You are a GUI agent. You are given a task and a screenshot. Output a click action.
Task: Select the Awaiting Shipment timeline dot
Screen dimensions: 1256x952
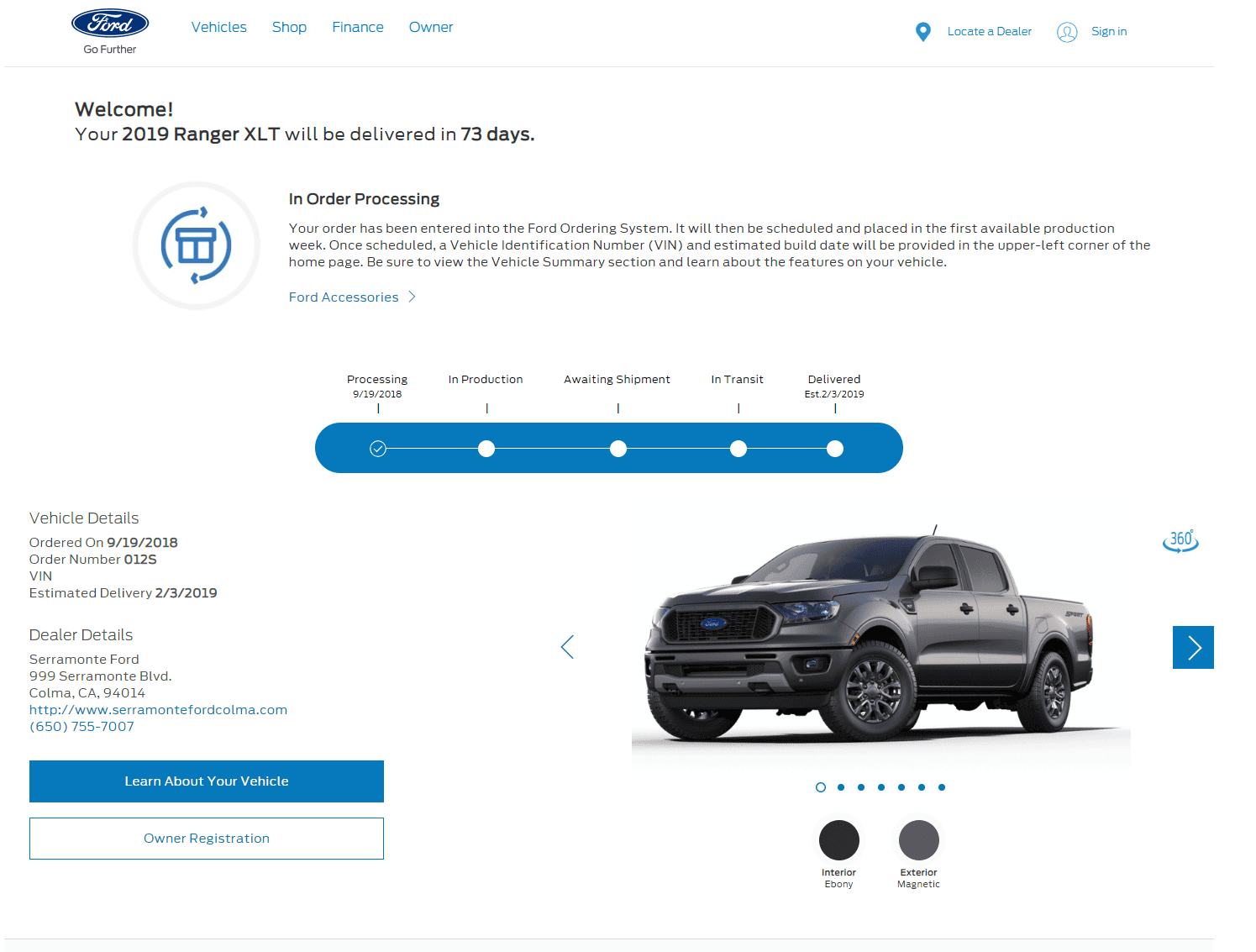coord(618,449)
